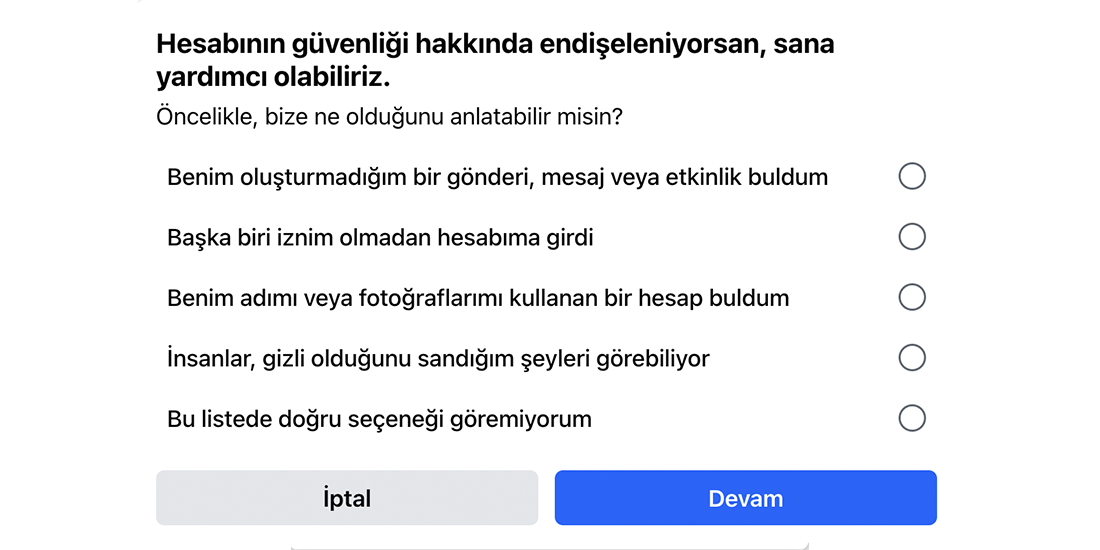Screen dimensions: 1100x550
Task: Pick the unauthorized login option's radio button
Action: click(912, 237)
